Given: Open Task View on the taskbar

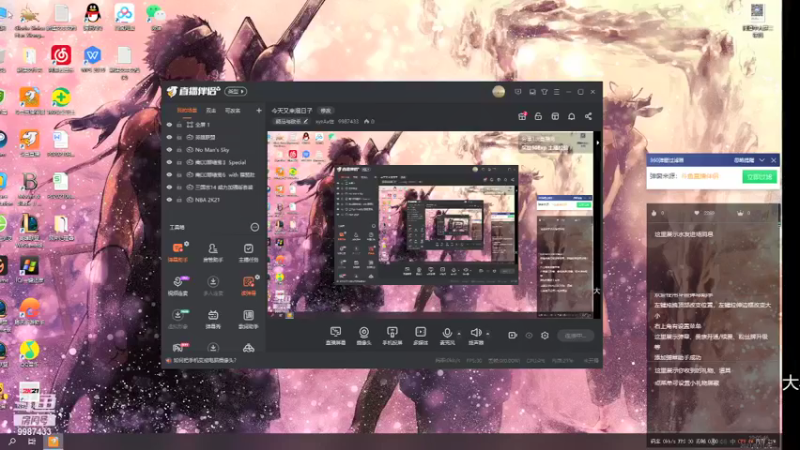Looking at the screenshot, I should 32,441.
